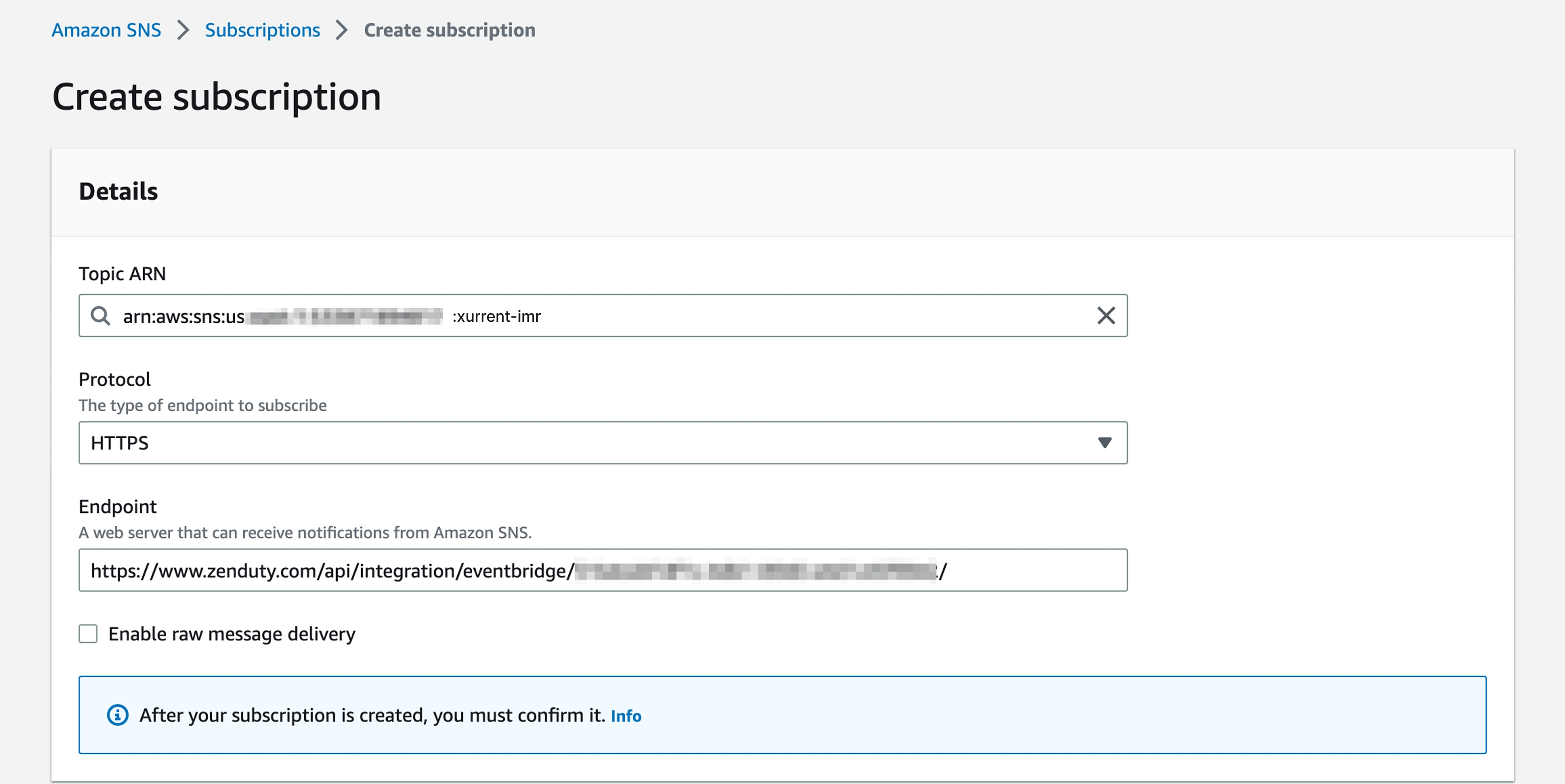
Task: Click the chevron after Amazon SNS breadcrumb
Action: tap(183, 30)
